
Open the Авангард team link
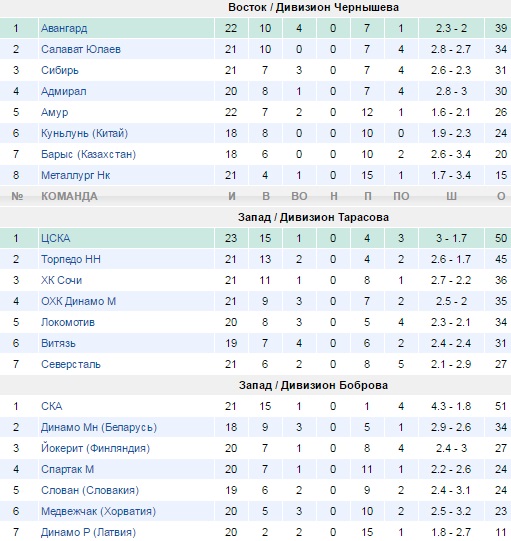point(64,28)
